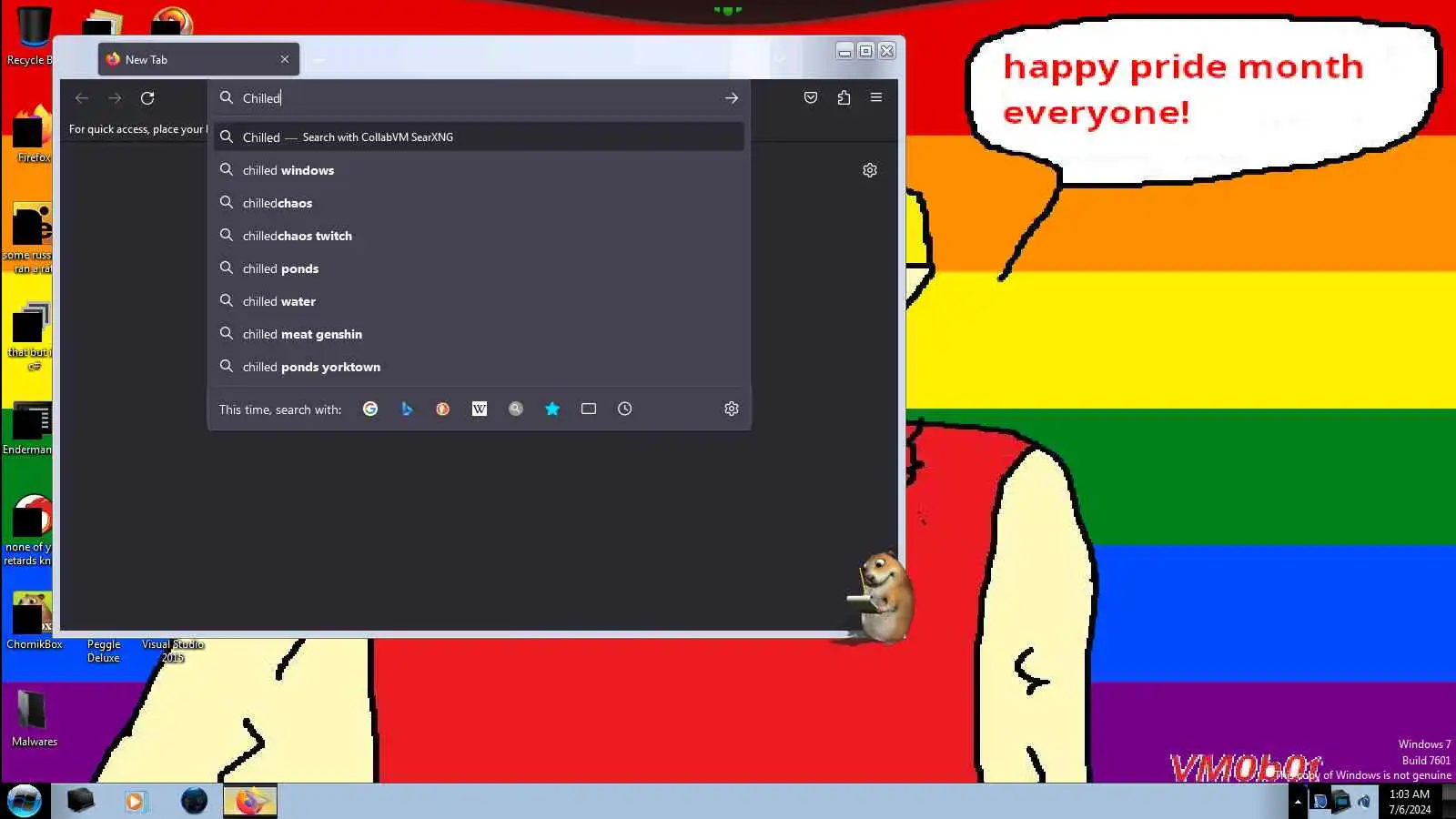The width and height of the screenshot is (1456, 819).
Task: Select the Peggle Deluxe desktop shortcut
Action: [104, 650]
